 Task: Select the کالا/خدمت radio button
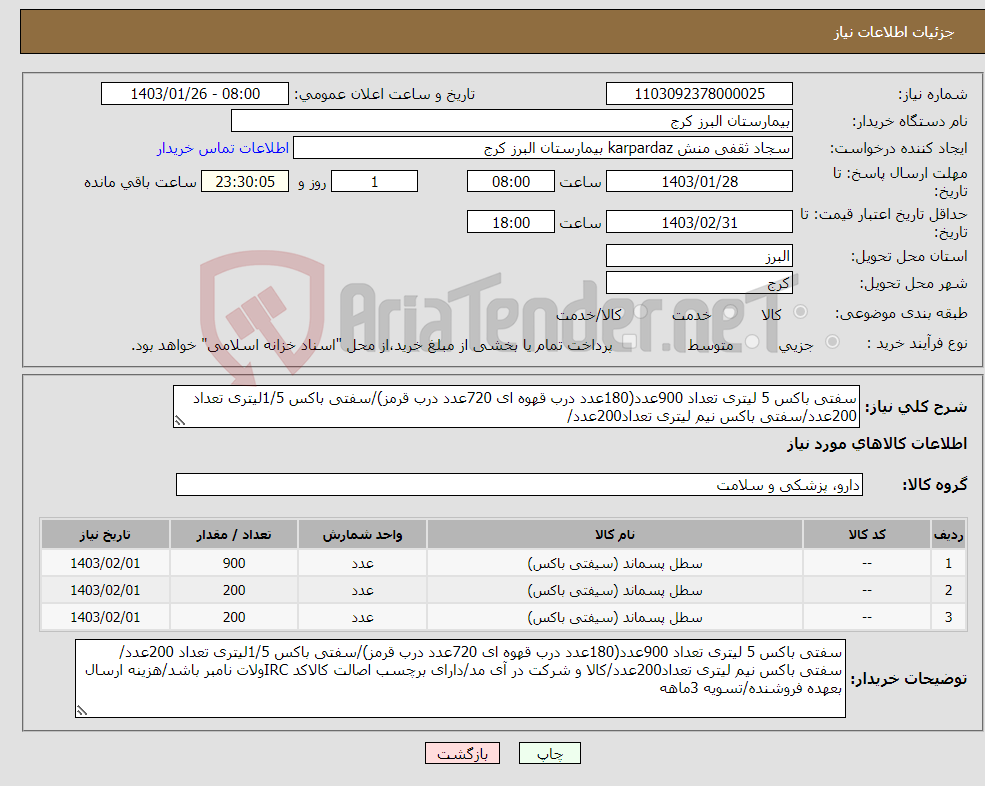(x=640, y=312)
